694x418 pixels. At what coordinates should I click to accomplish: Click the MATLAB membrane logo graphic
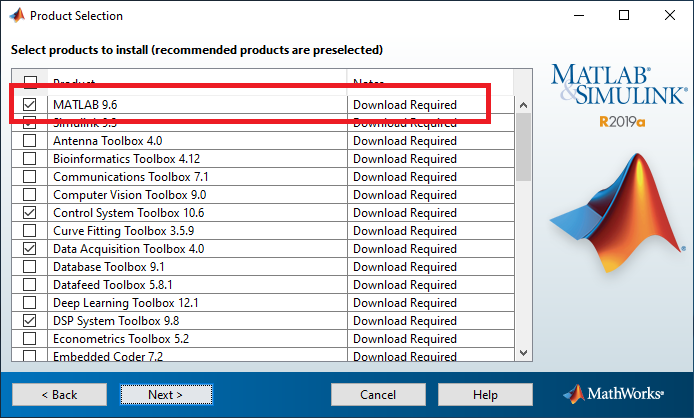coord(617,213)
